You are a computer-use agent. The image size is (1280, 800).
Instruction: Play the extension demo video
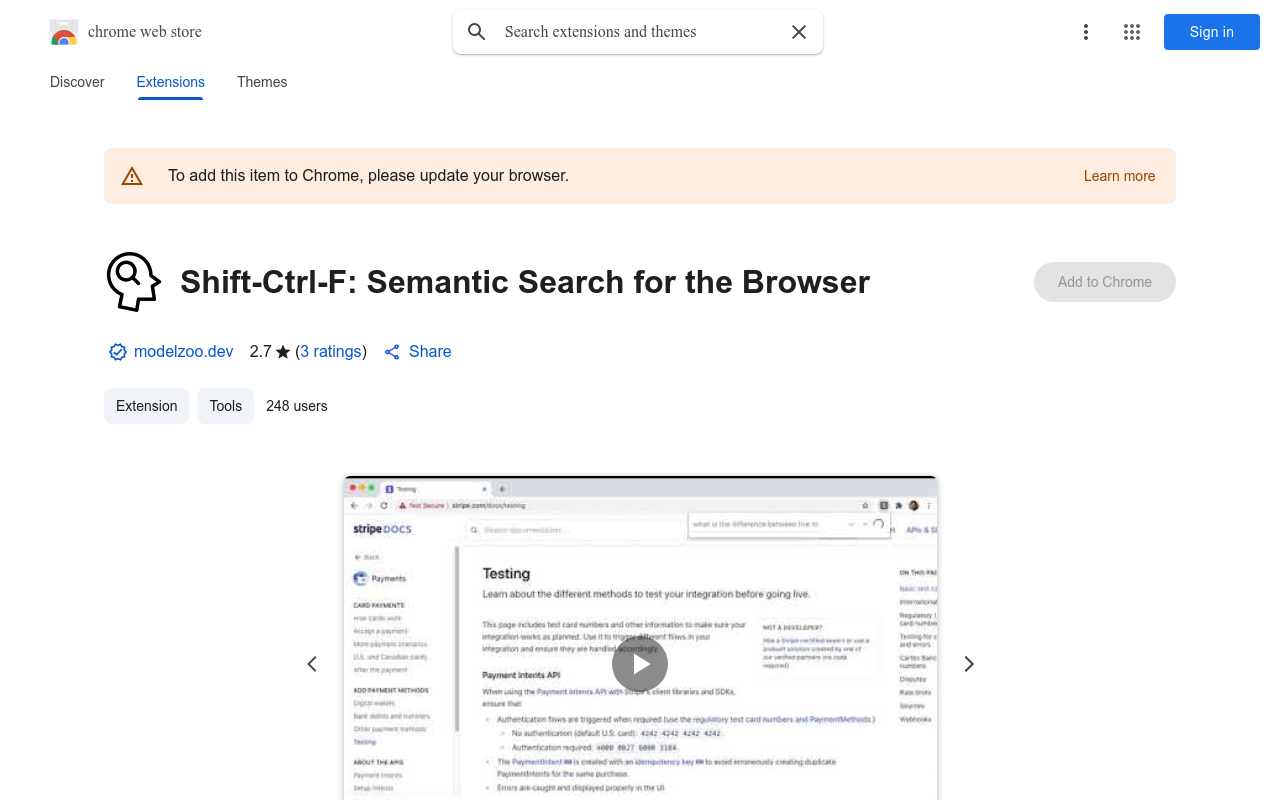click(640, 664)
